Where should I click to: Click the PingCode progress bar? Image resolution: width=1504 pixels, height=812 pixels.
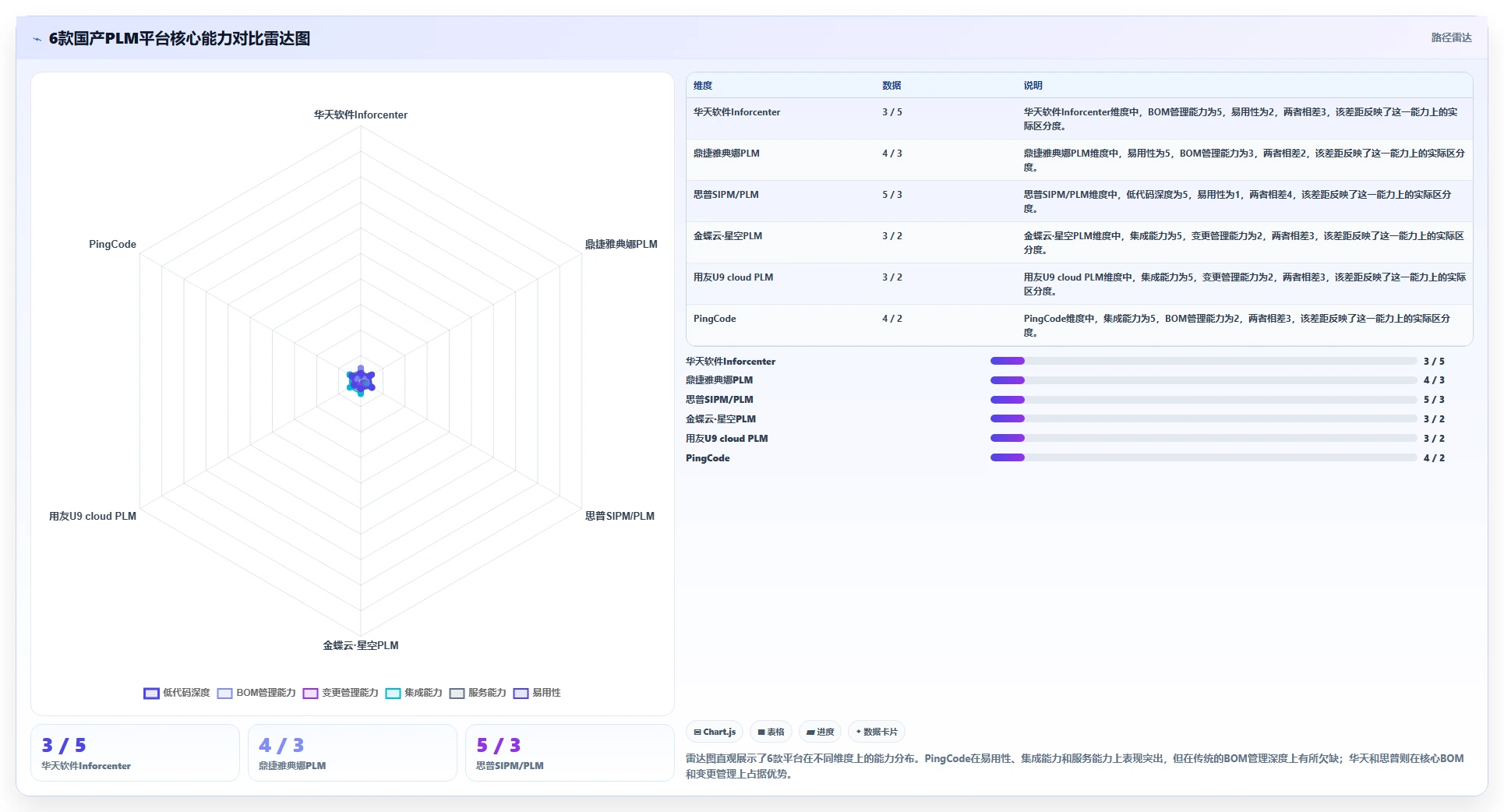1203,457
